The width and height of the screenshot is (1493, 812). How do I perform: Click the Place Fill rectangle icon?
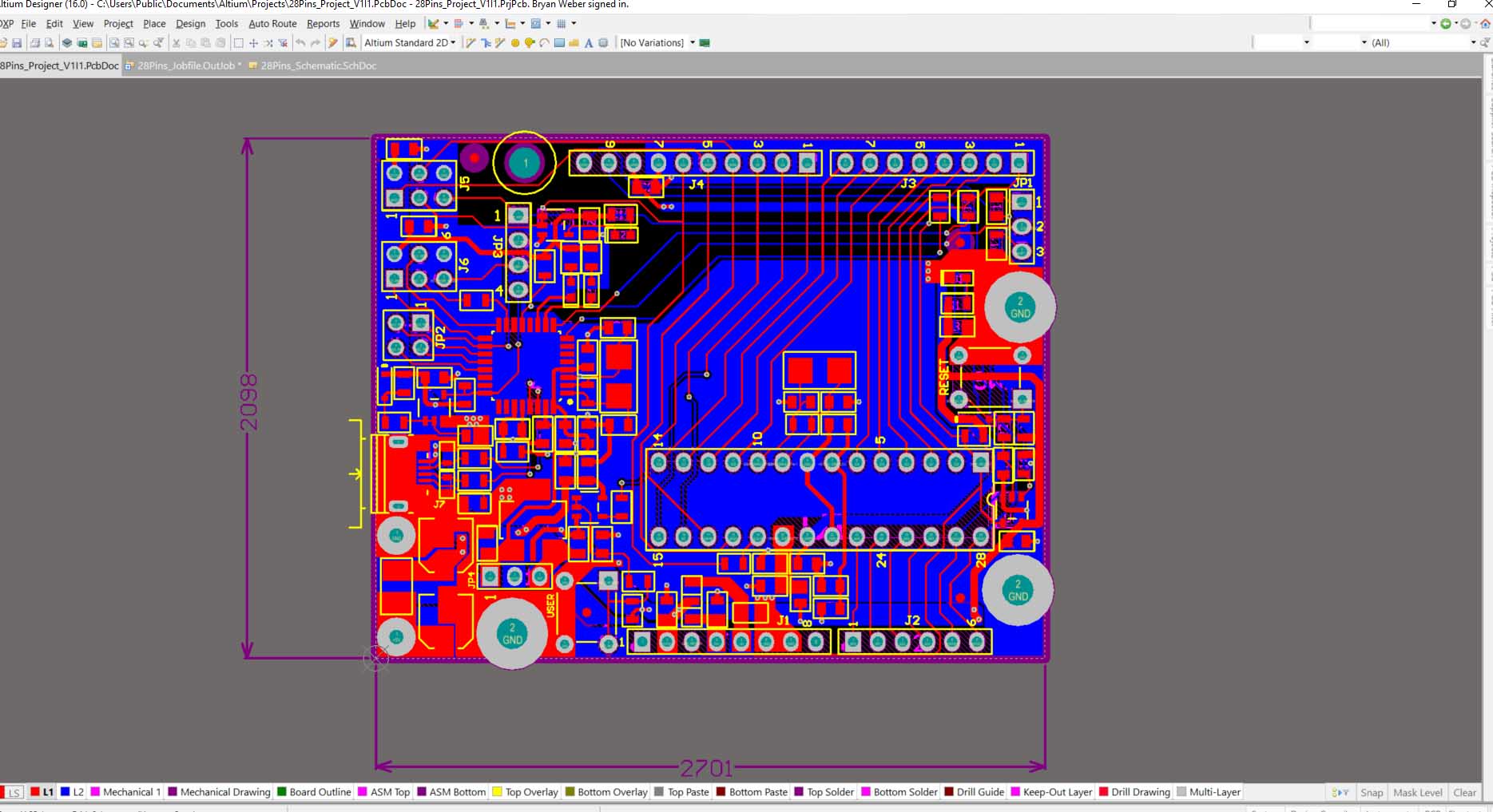coord(559,43)
